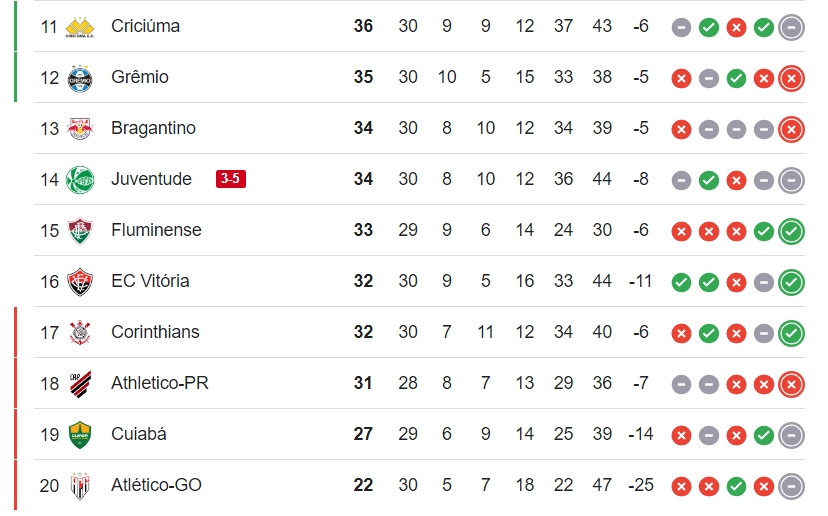Open the Athletico-PR team name link

click(159, 383)
